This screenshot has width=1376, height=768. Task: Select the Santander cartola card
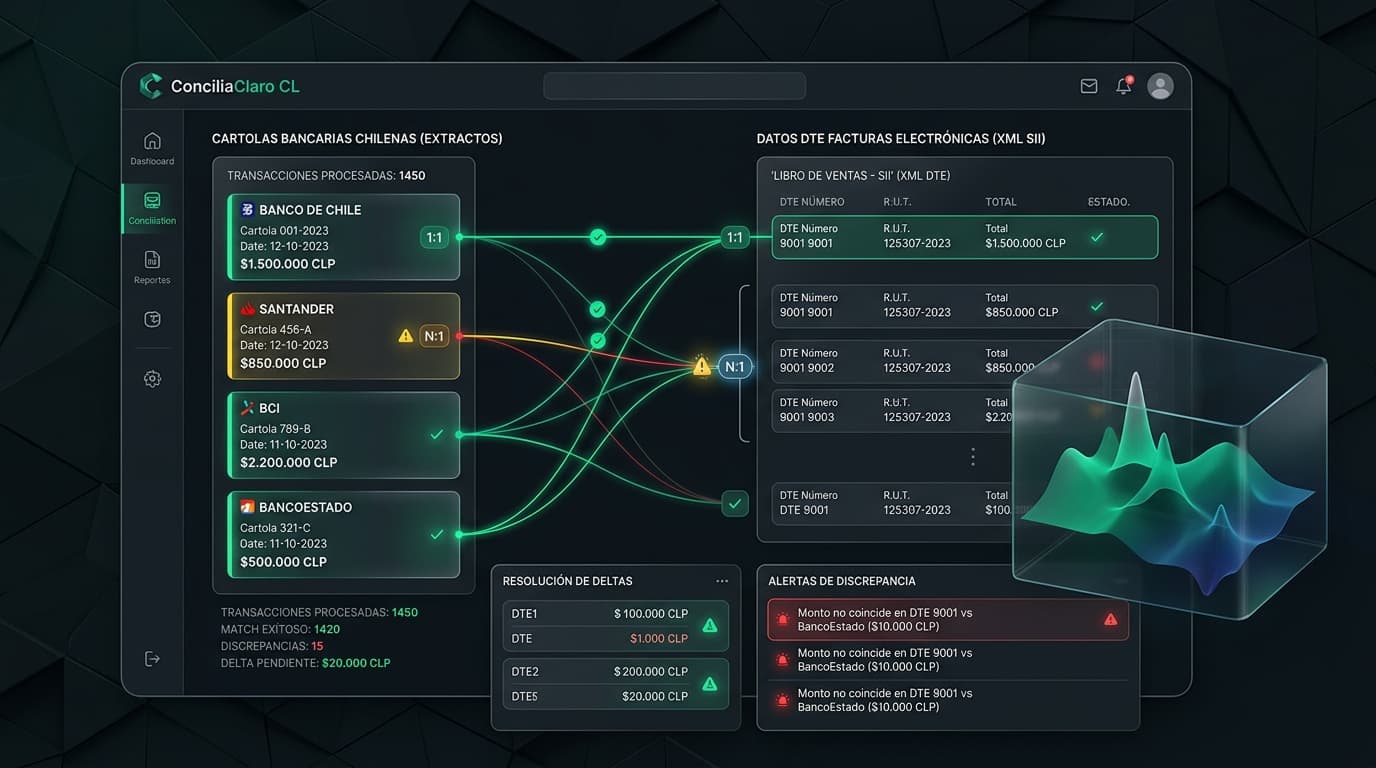point(343,336)
